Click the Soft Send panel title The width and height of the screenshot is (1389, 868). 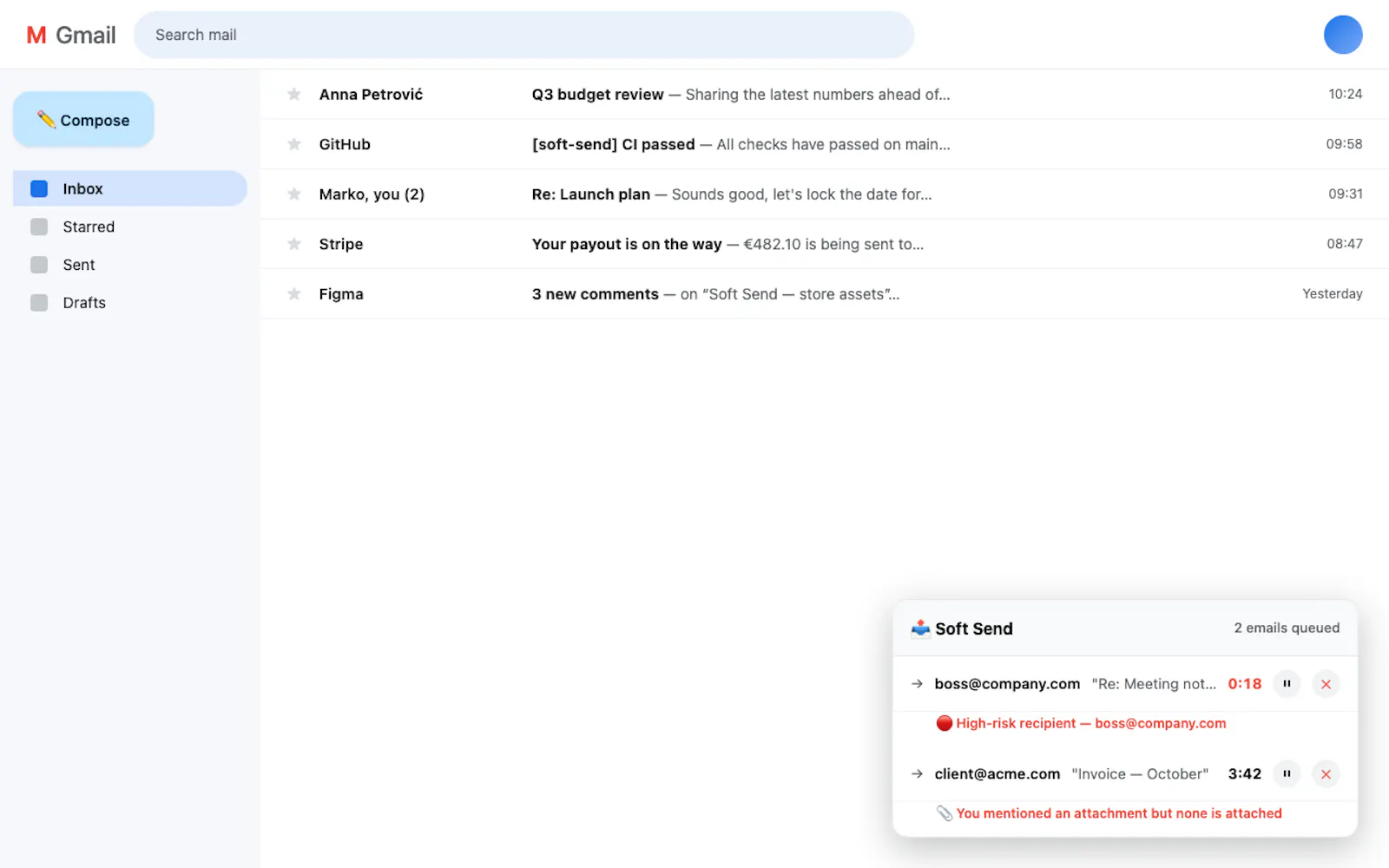974,628
